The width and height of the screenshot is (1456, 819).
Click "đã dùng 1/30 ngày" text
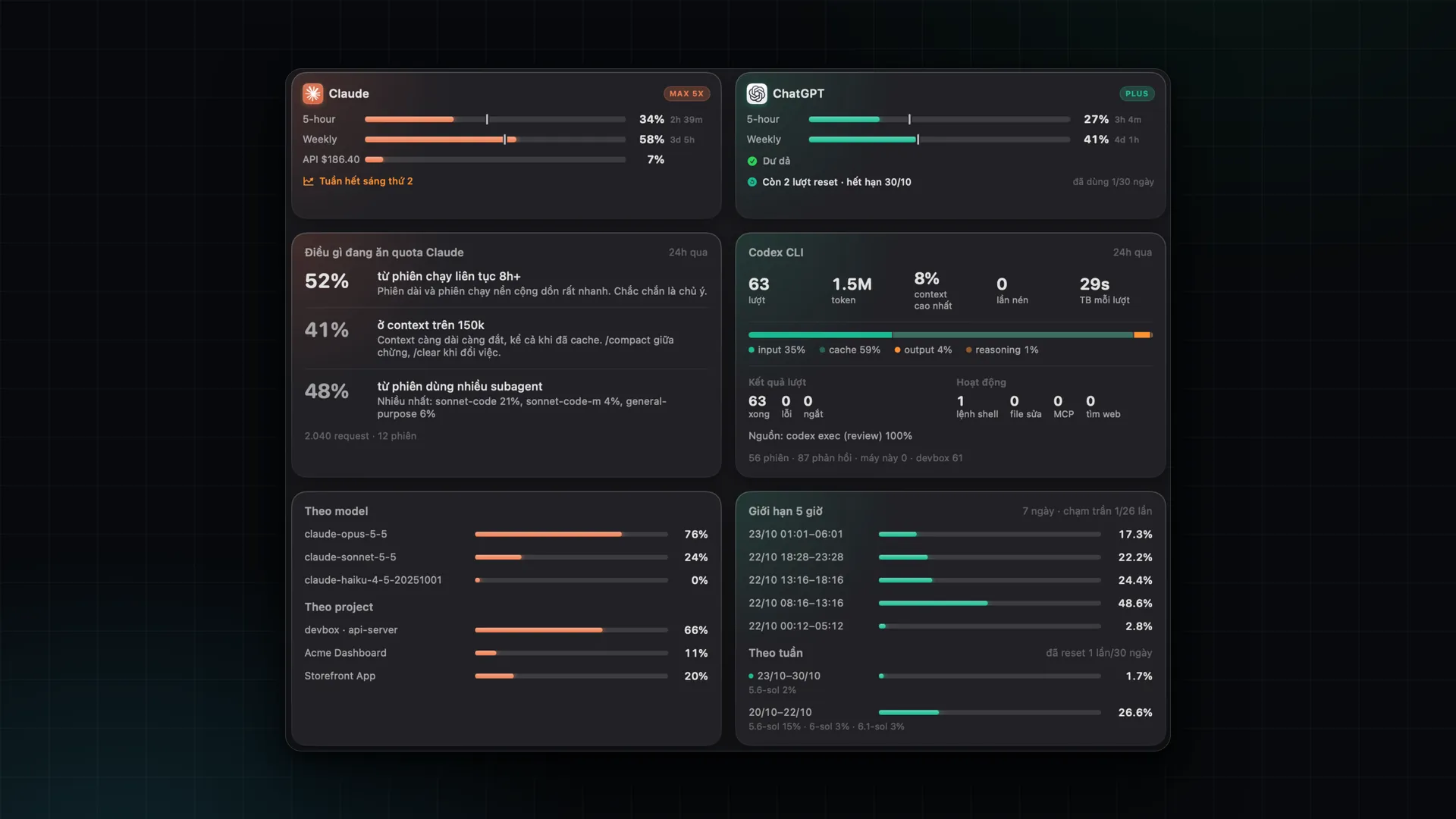tap(1113, 182)
